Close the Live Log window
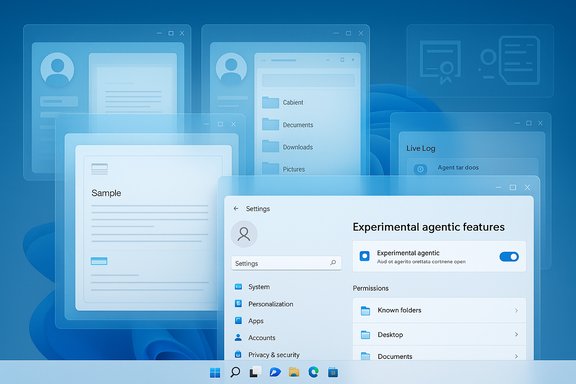 540,123
